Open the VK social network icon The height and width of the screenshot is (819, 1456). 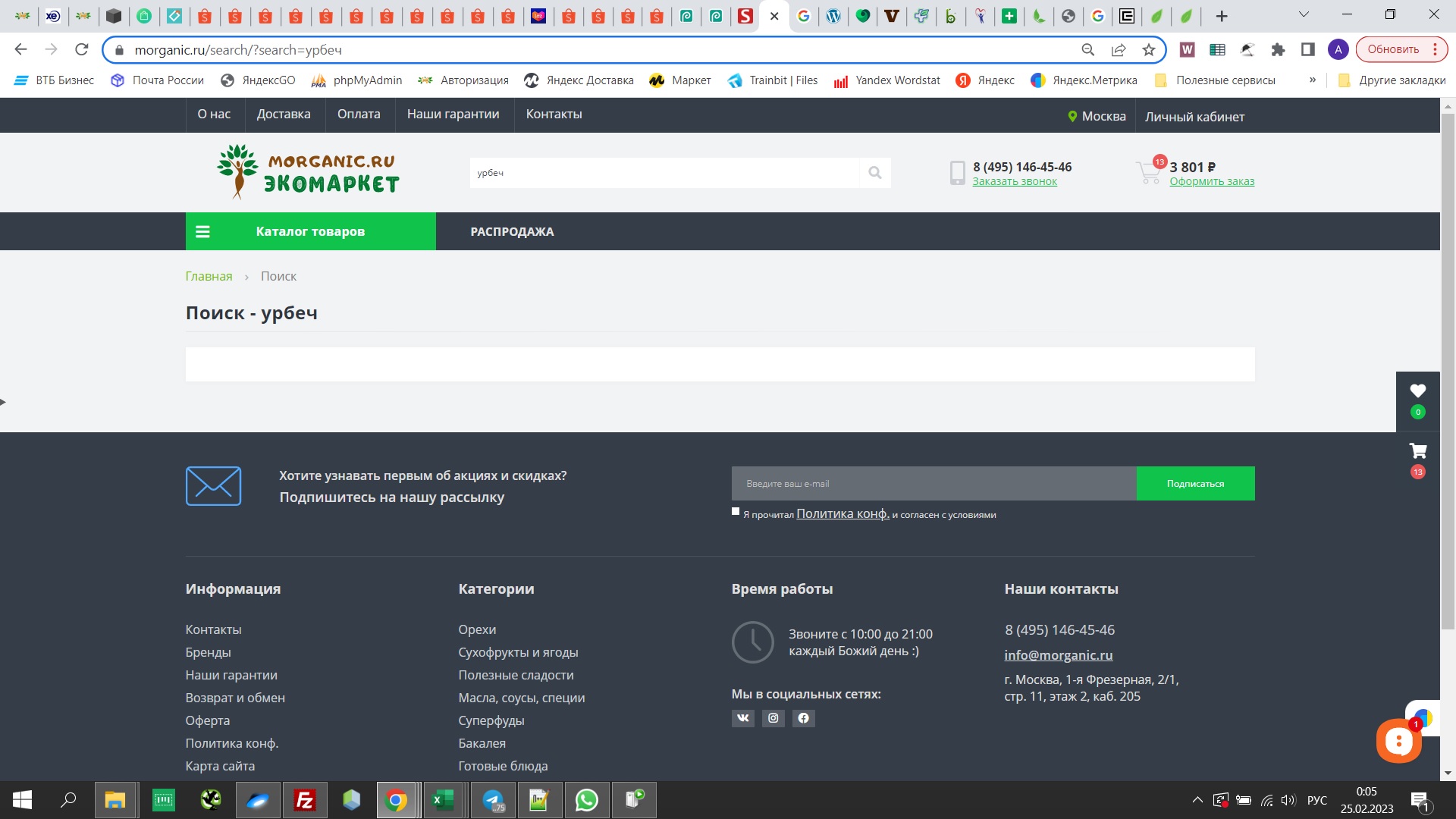[x=742, y=718]
